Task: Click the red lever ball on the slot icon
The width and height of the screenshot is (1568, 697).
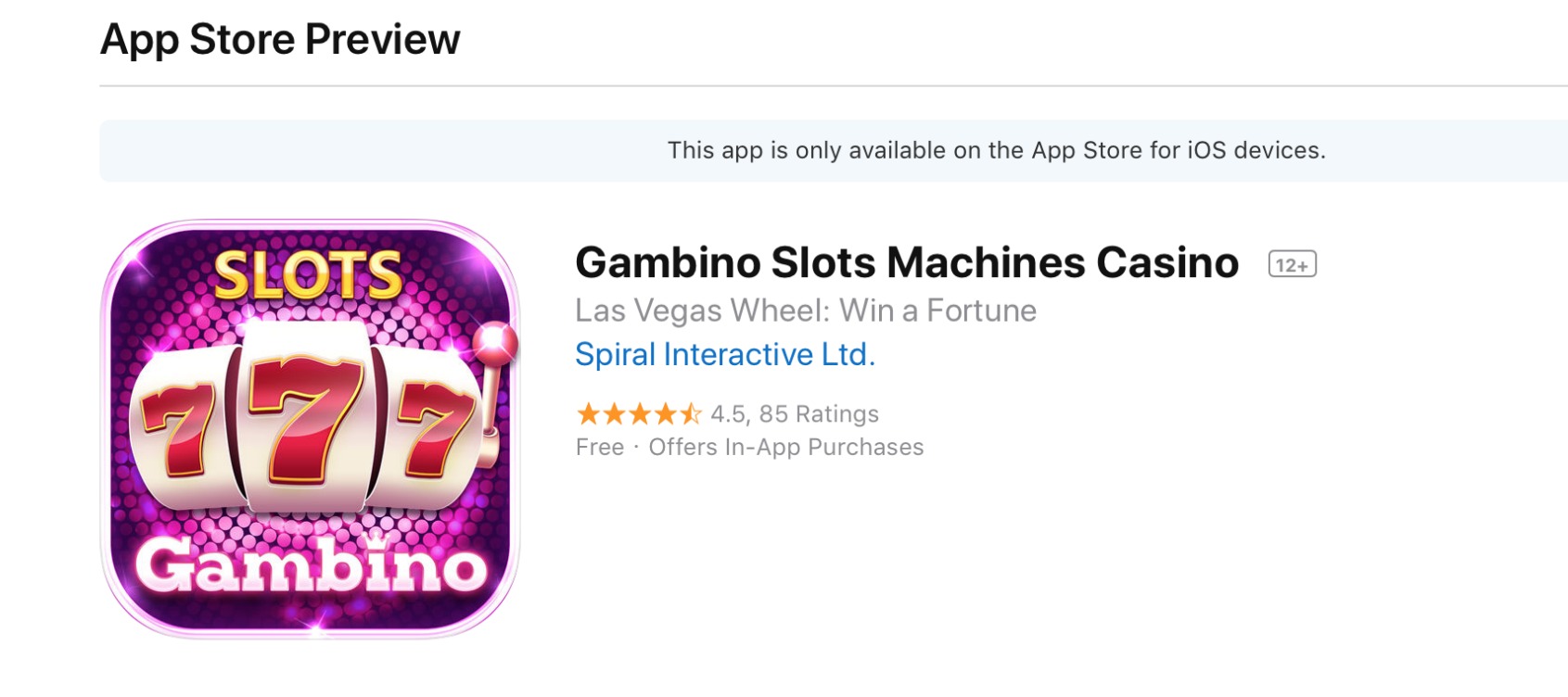Action: (x=494, y=342)
